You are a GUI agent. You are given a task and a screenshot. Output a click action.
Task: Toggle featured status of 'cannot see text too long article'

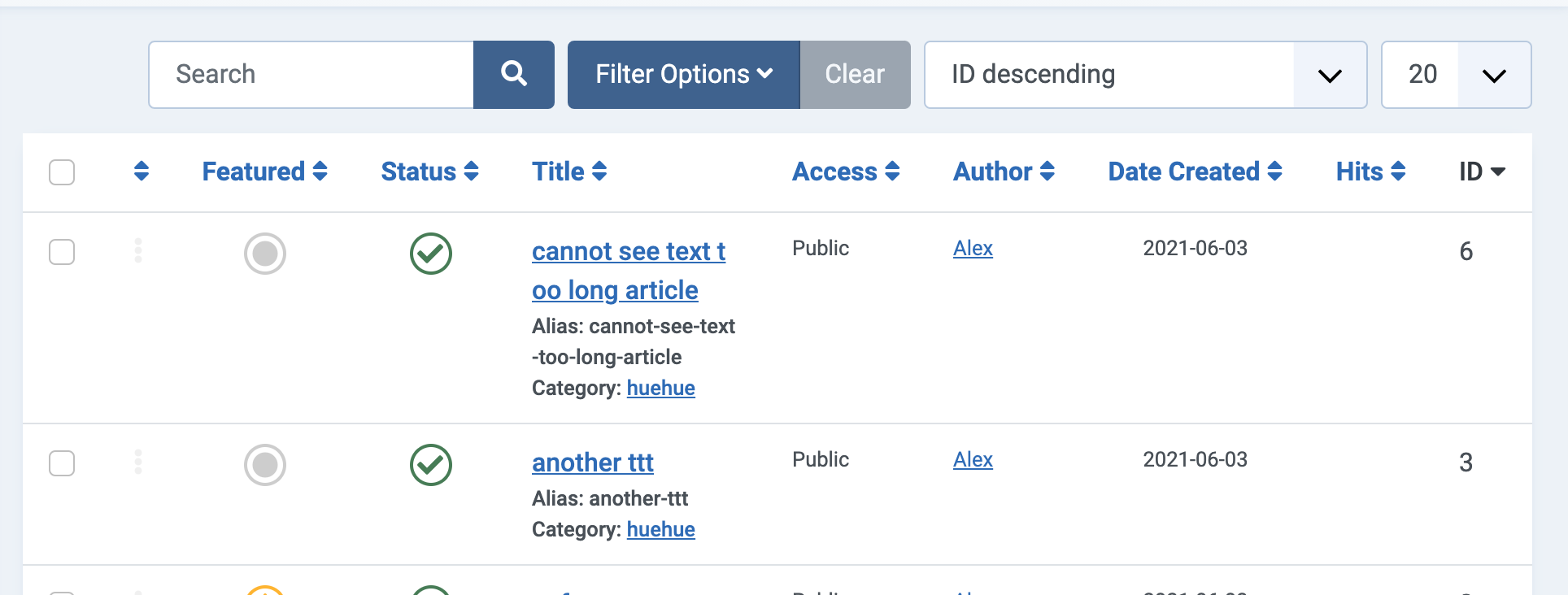[x=265, y=254]
